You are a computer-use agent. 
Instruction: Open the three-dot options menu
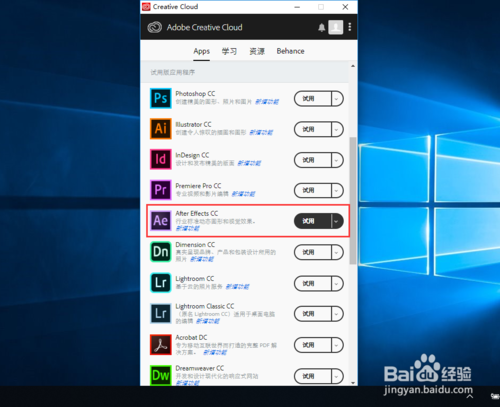coord(350,27)
